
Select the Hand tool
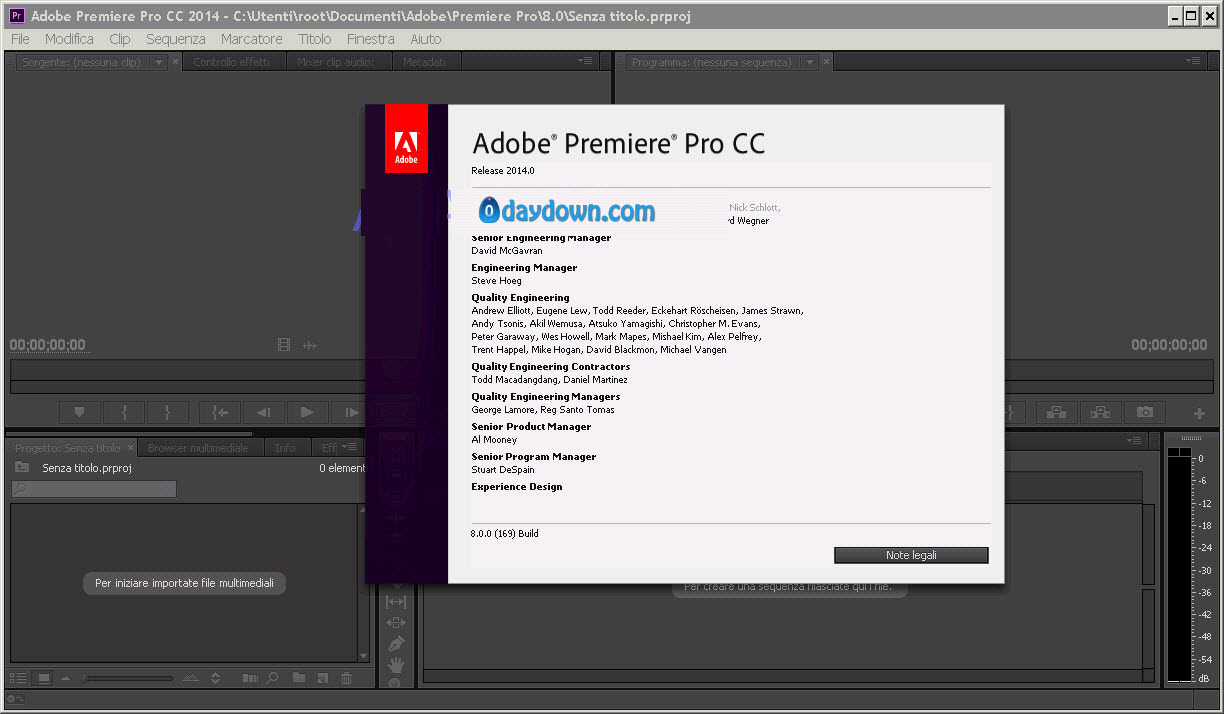click(x=396, y=664)
